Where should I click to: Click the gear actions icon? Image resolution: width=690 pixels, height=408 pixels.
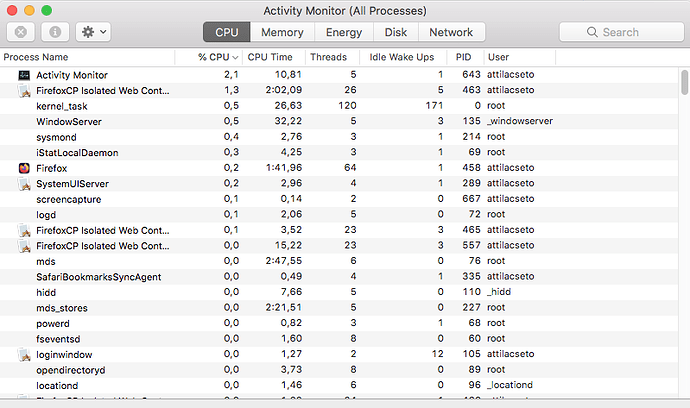tap(88, 32)
